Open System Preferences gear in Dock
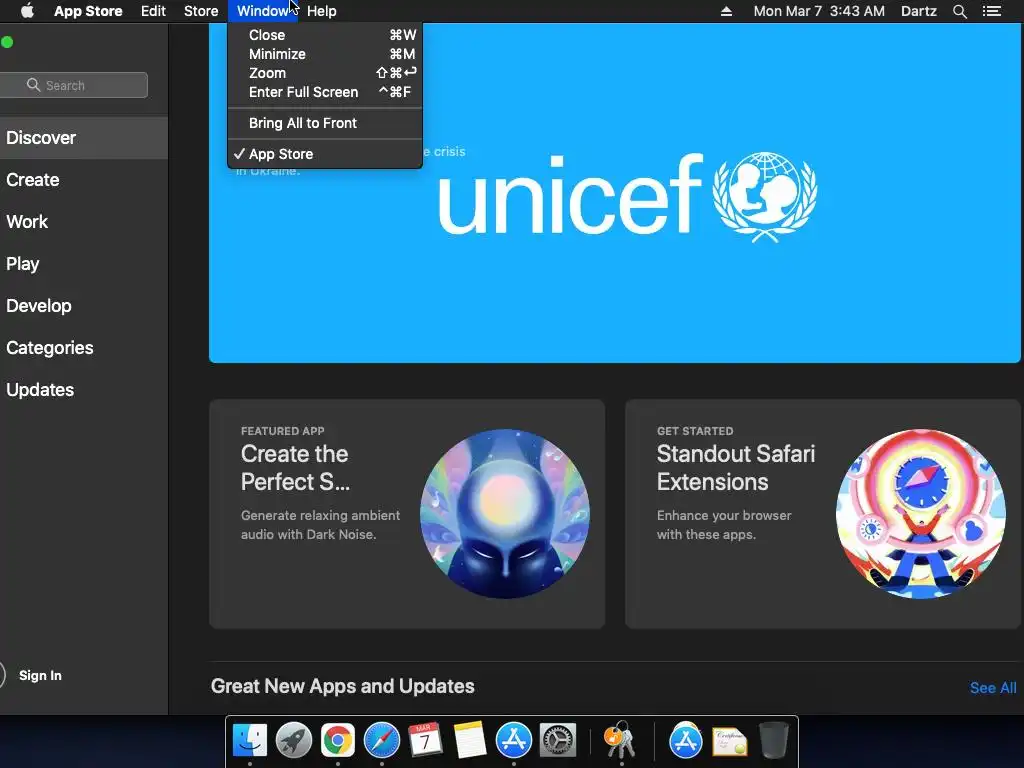 coord(558,740)
